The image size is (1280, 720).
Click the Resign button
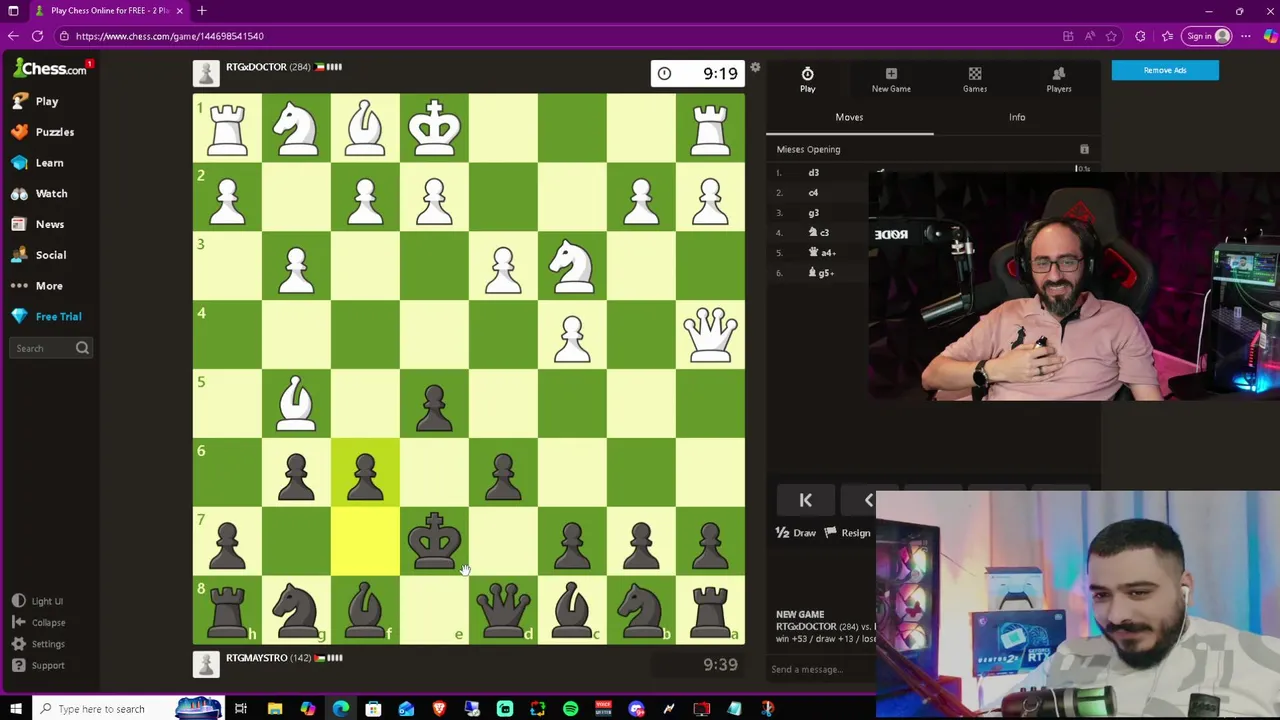tap(847, 533)
